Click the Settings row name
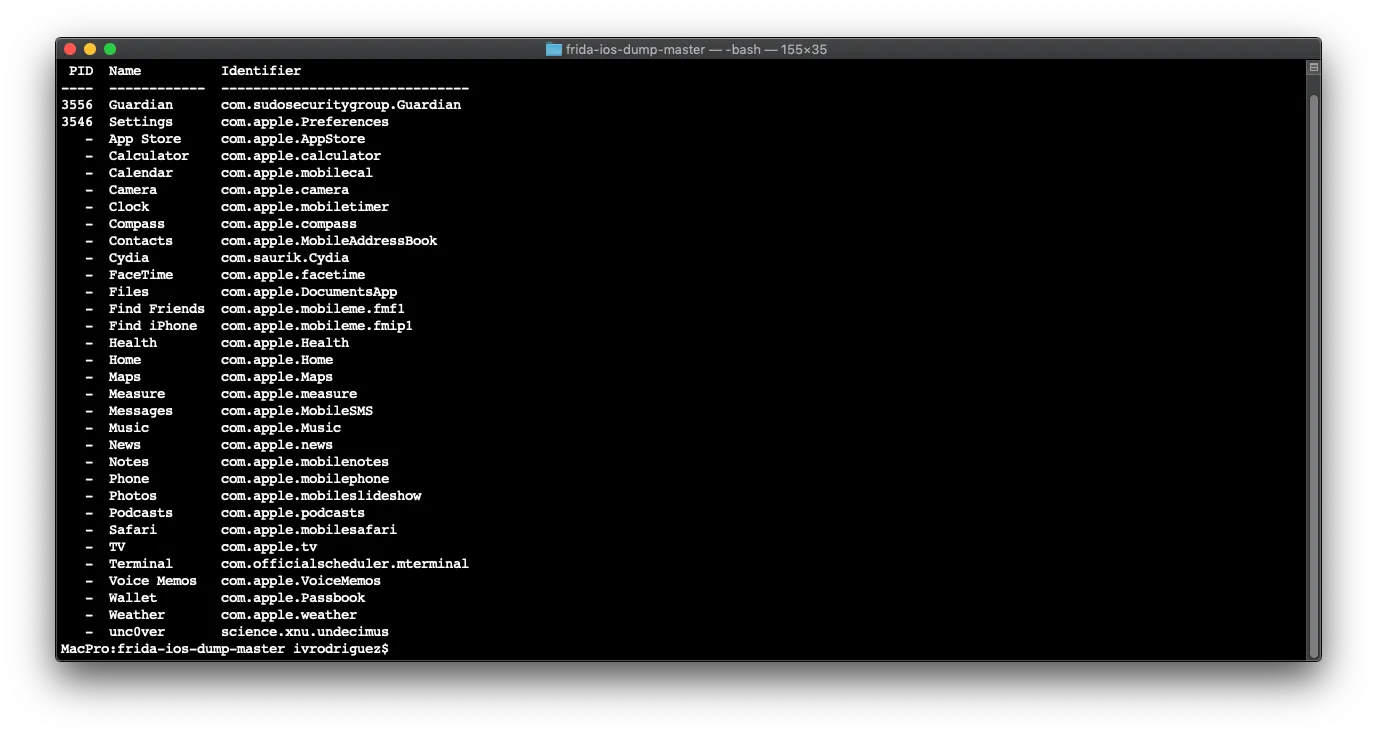 [141, 122]
